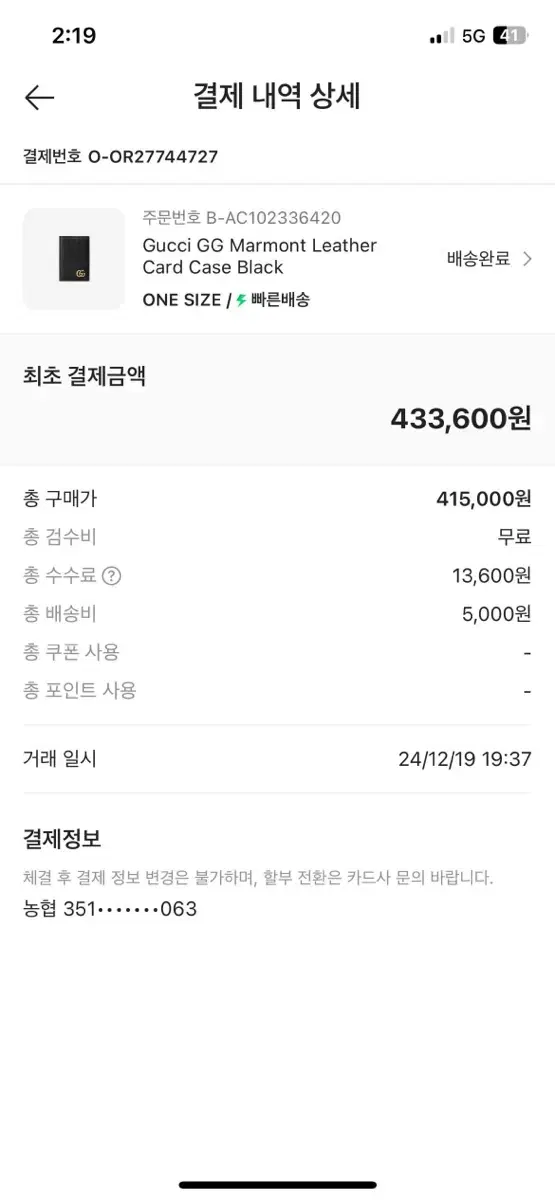This screenshot has width=555, height=1200.
Task: Open the Gucci card case product thumbnail
Action: [73, 259]
